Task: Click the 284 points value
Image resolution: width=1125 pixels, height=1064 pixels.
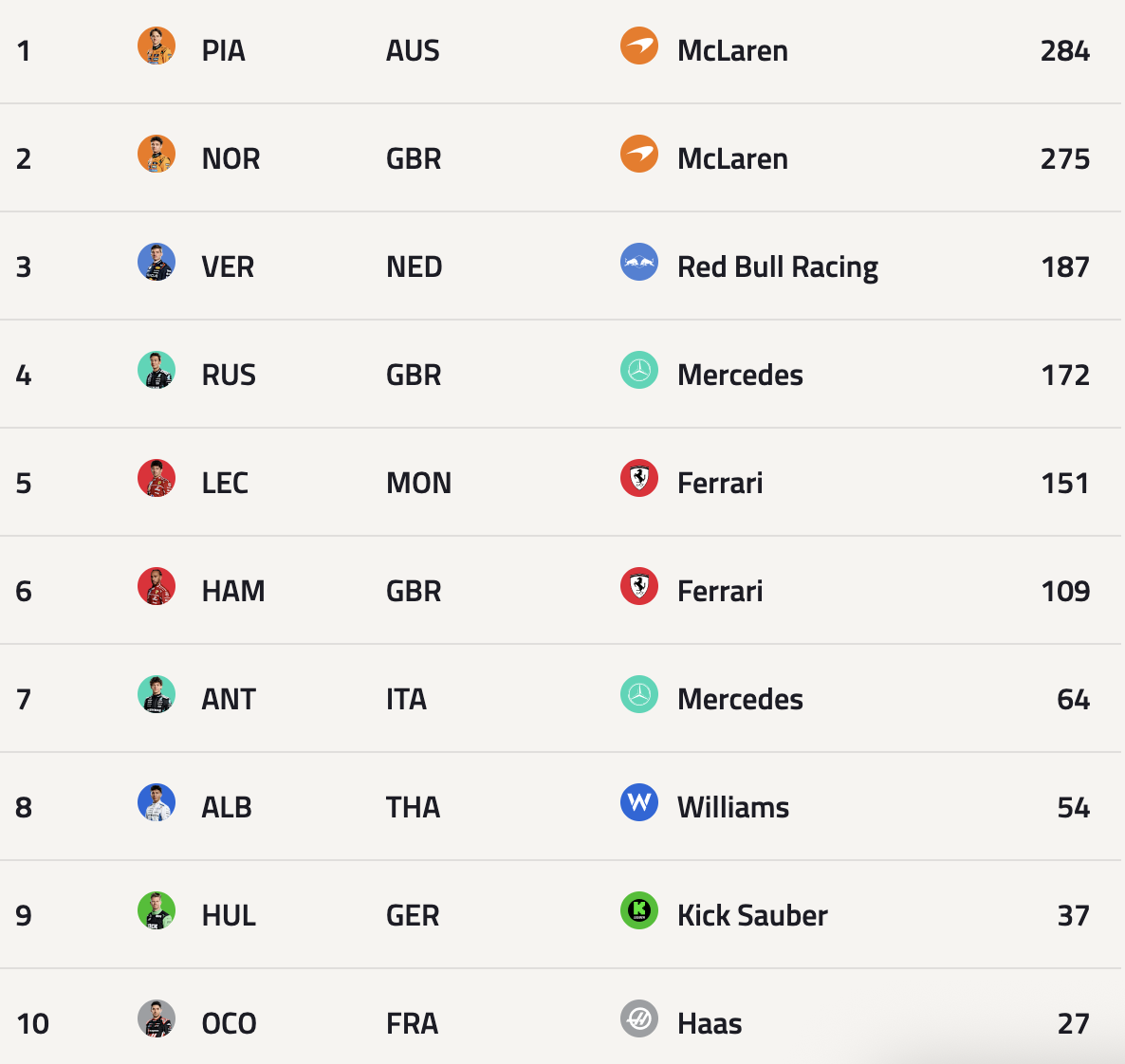Action: 1064,50
